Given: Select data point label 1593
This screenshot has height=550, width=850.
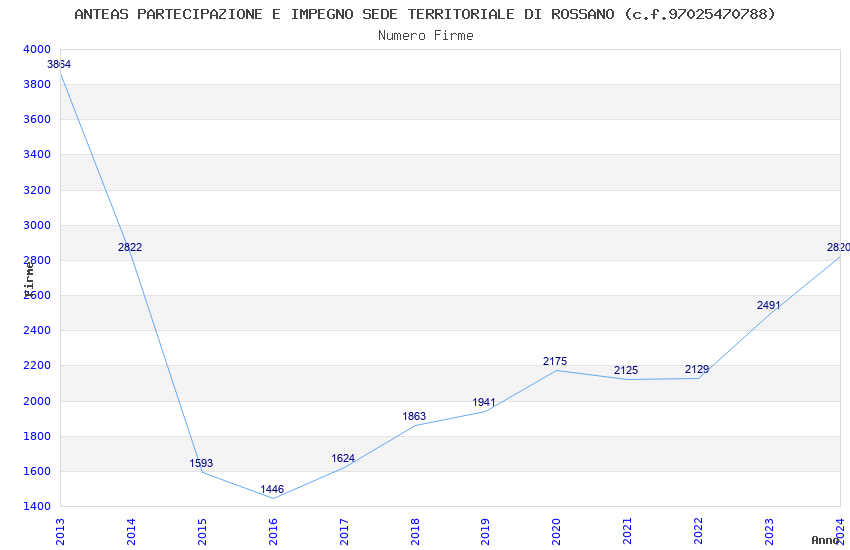Looking at the screenshot, I should pyautogui.click(x=201, y=463).
